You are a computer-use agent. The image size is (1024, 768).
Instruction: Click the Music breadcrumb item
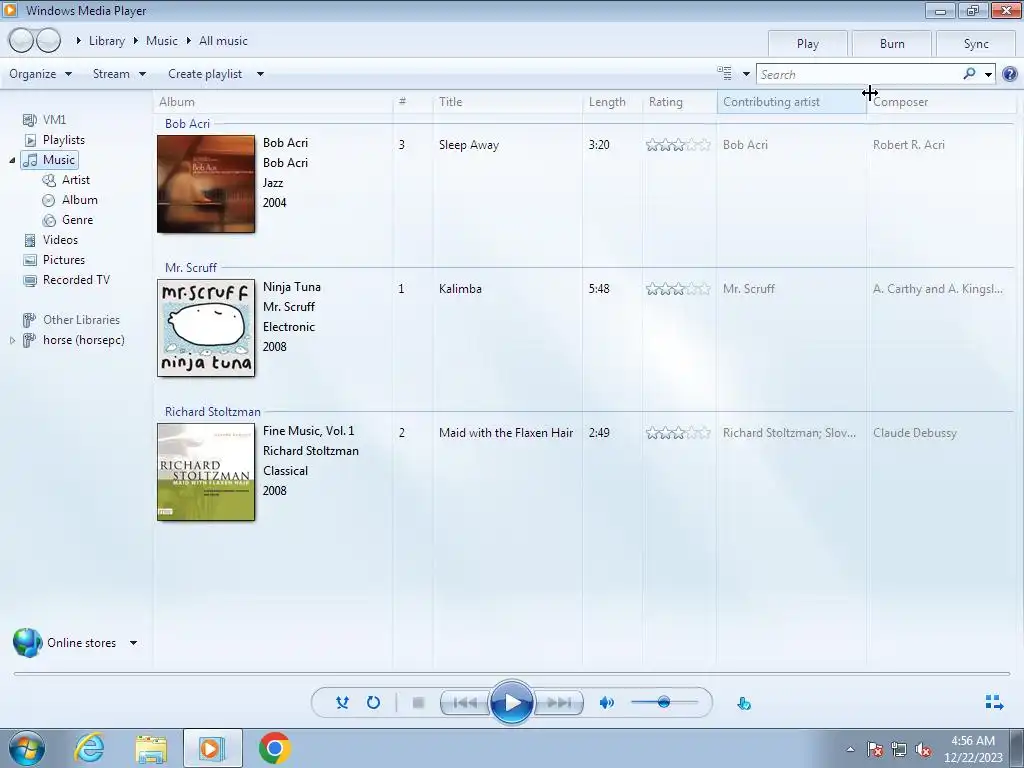[161, 40]
